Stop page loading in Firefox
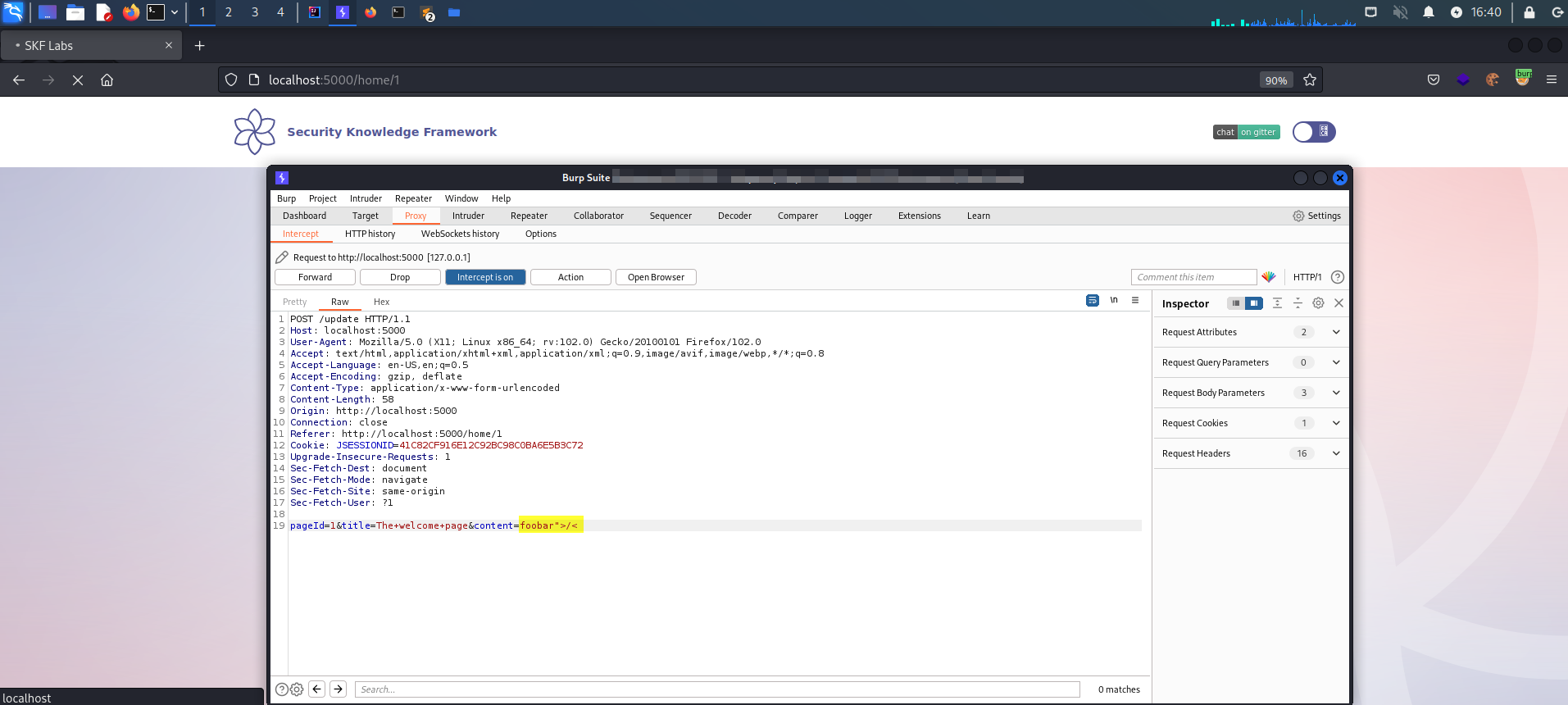 point(78,80)
